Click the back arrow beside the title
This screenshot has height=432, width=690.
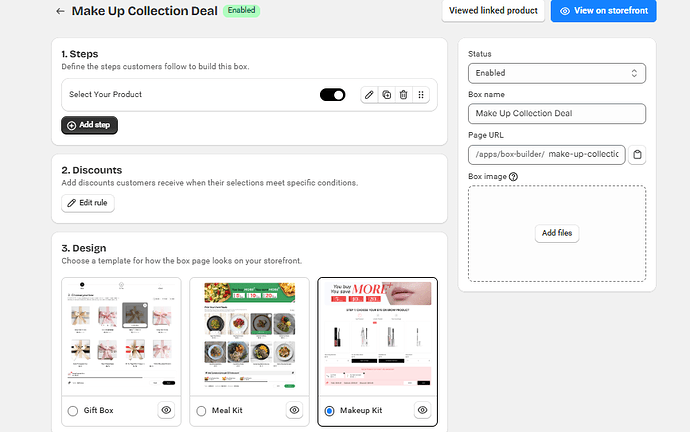tap(61, 12)
